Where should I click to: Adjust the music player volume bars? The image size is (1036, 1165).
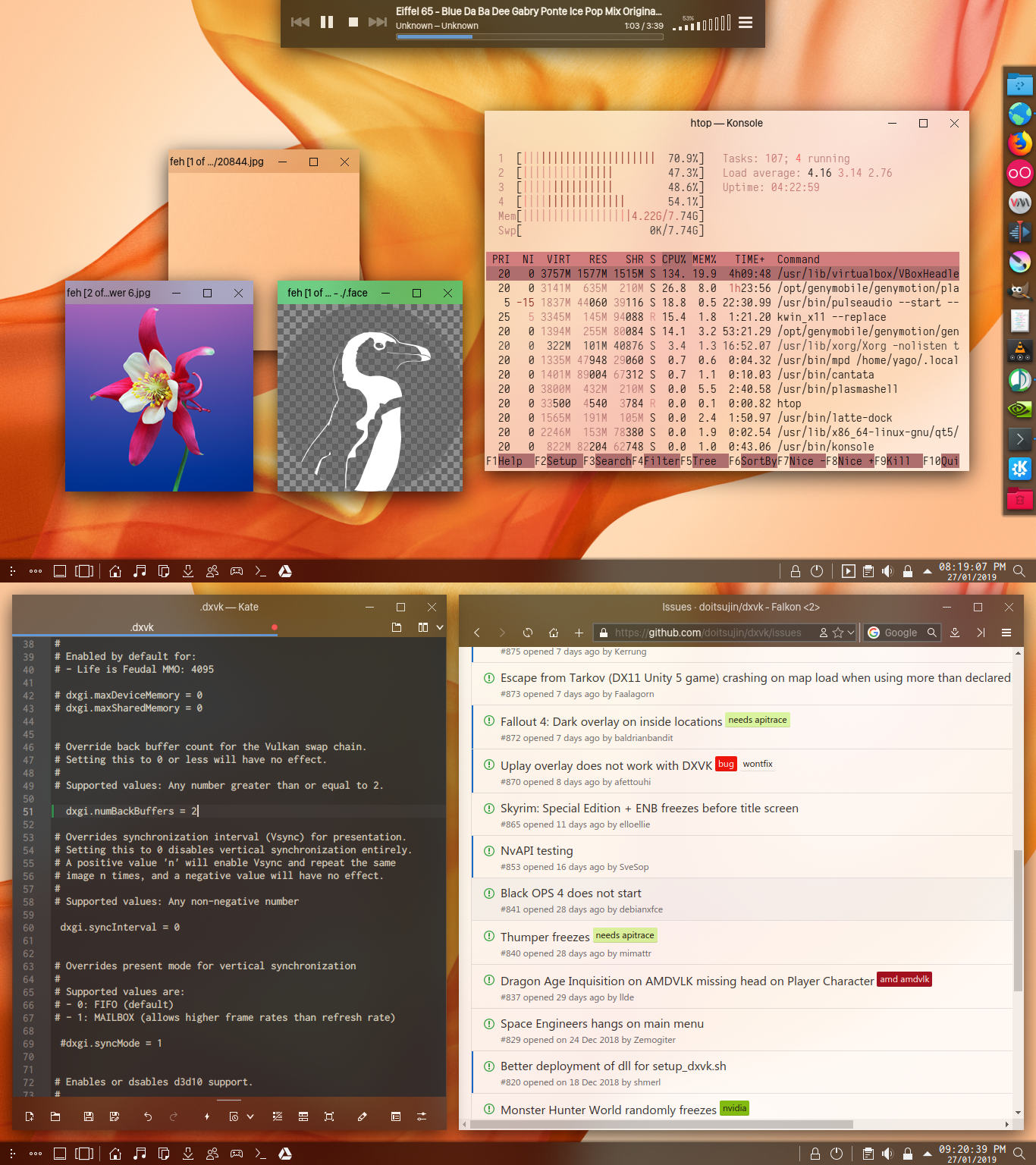702,23
